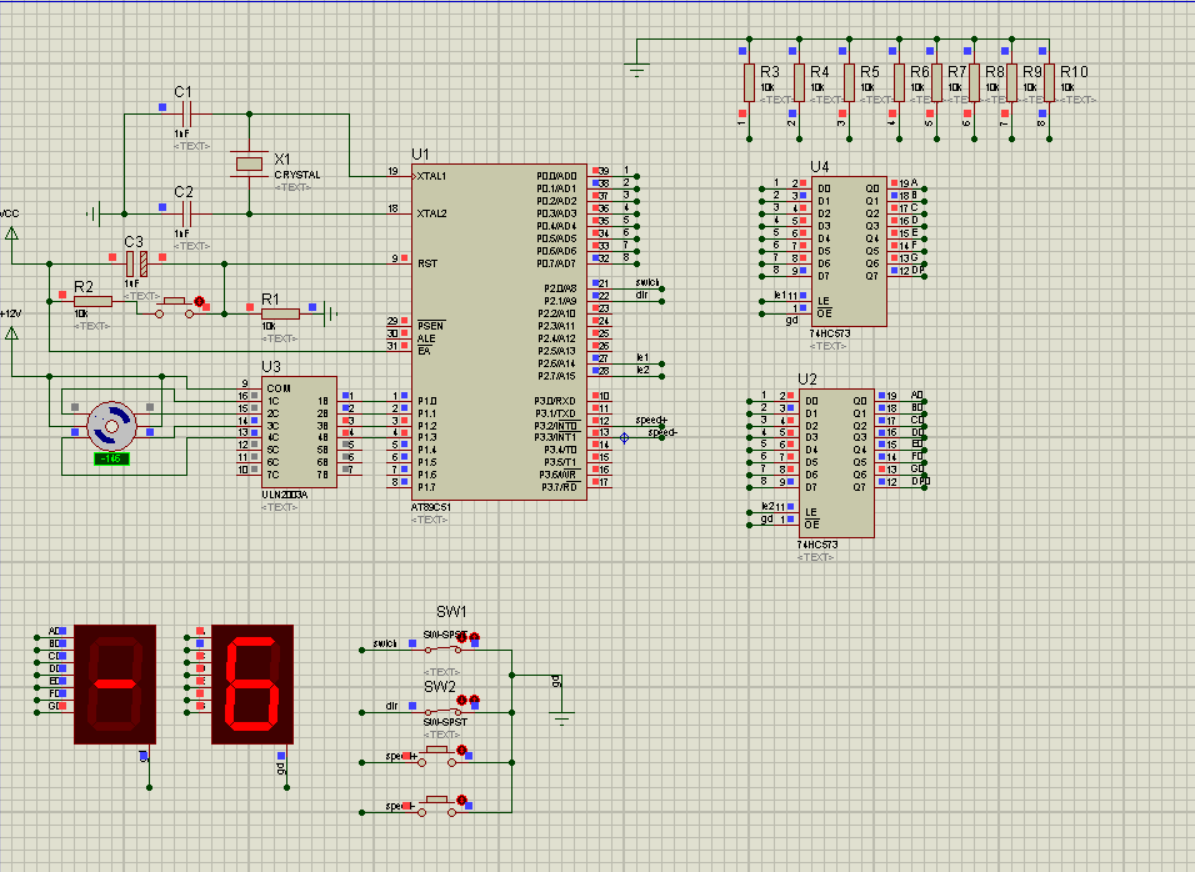Click the ground symbol next to the switches
Viewport: 1195px width, 872px height.
pos(562,717)
